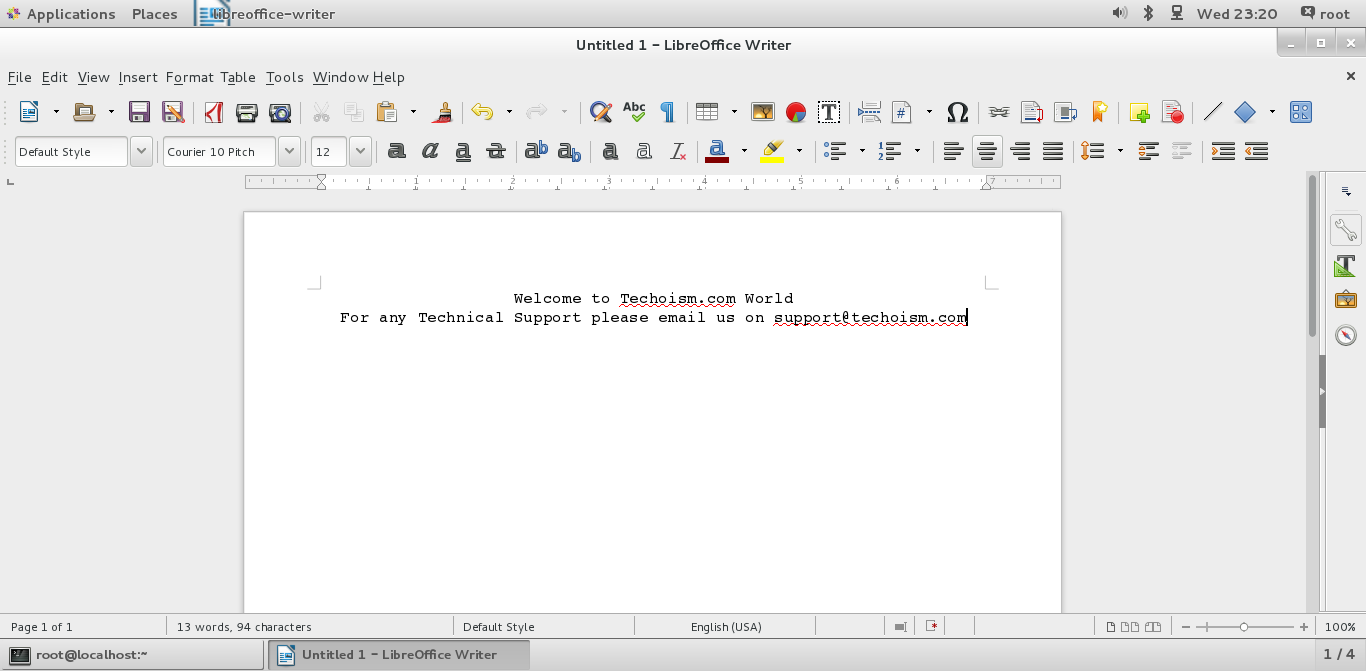The image size is (1366, 671).
Task: Increase the paragraph indent
Action: (1223, 151)
